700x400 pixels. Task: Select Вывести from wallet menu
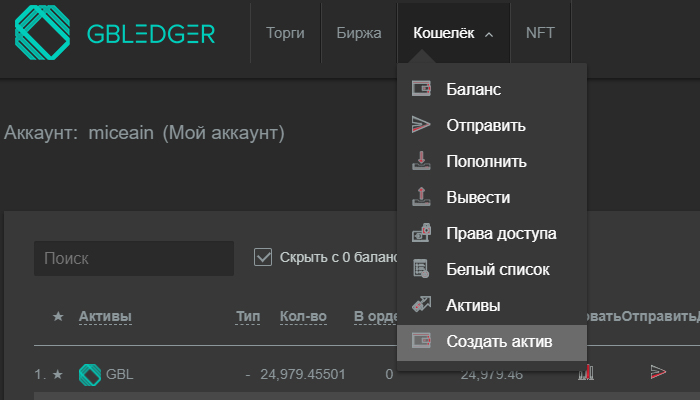click(x=492, y=197)
